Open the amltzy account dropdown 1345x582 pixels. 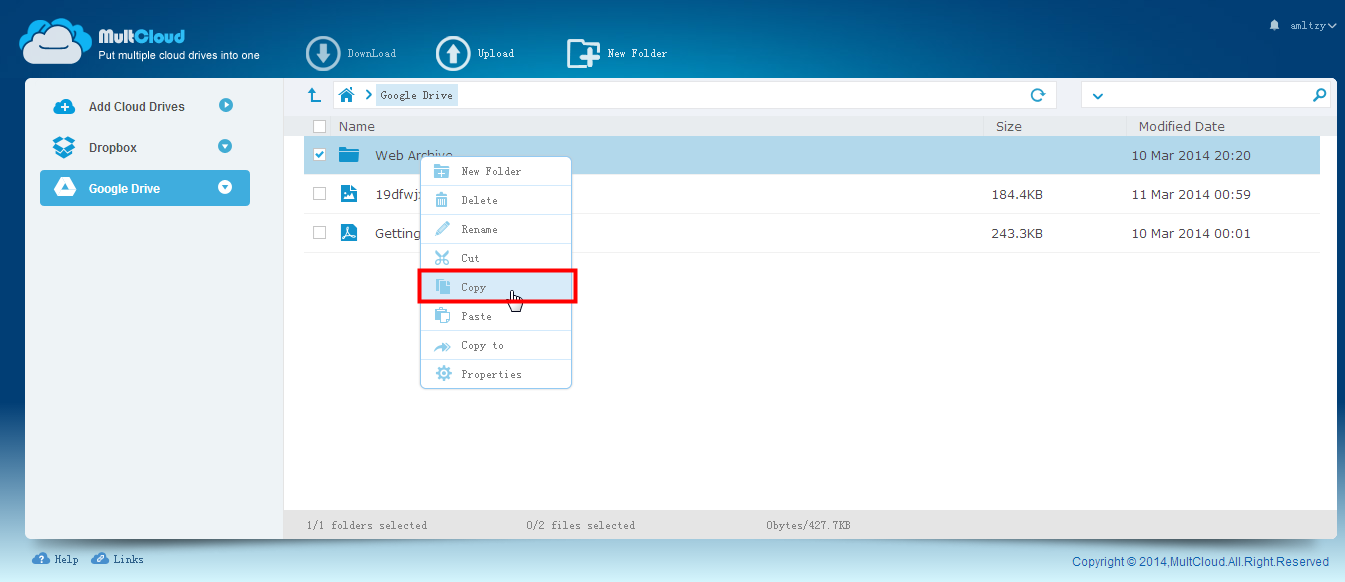coord(1314,26)
